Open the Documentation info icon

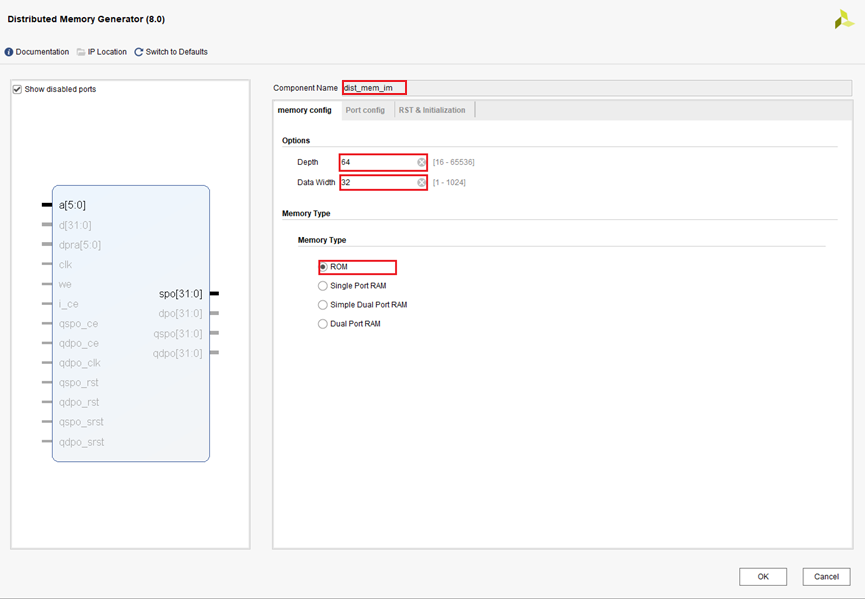coord(9,52)
